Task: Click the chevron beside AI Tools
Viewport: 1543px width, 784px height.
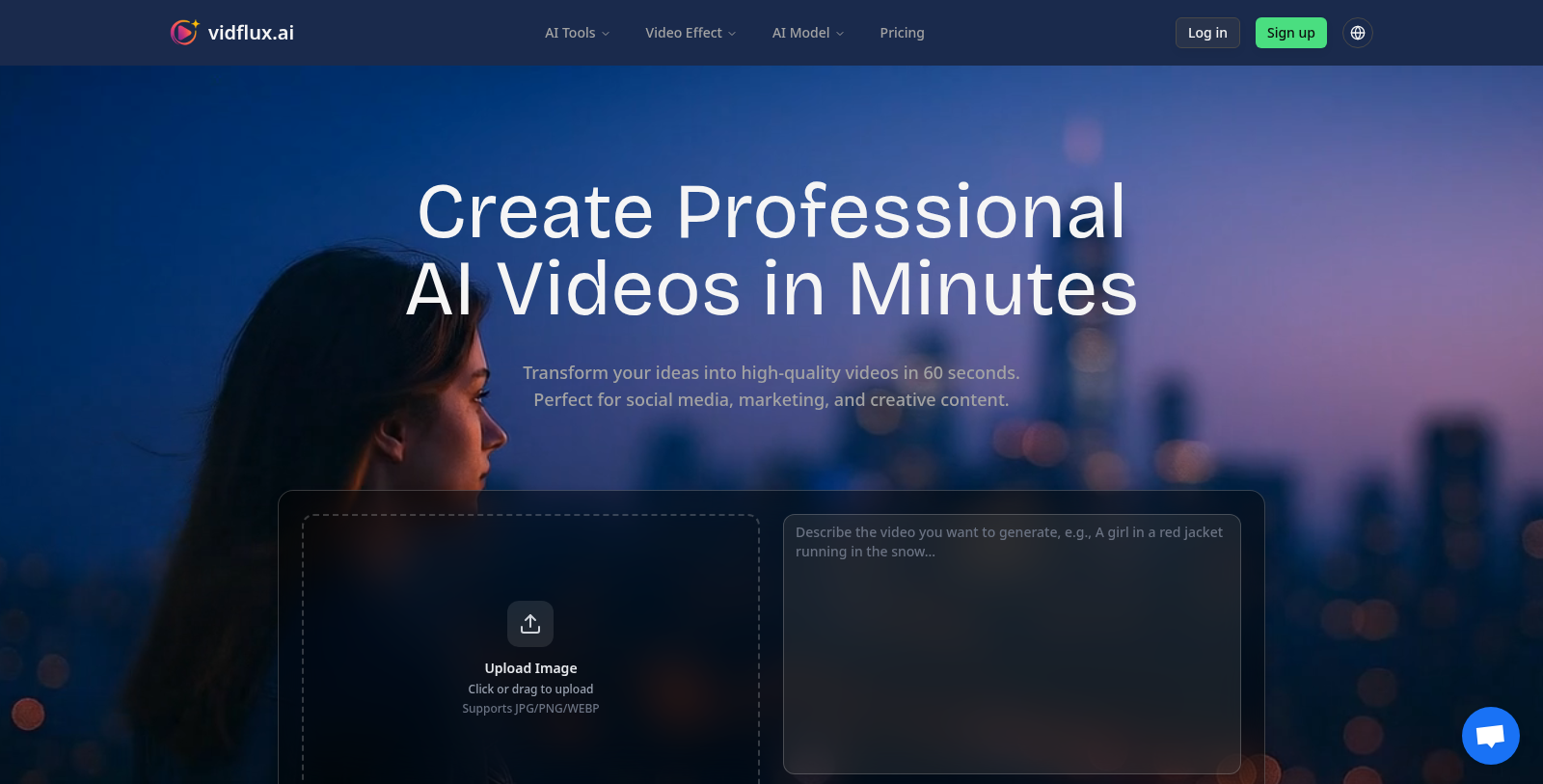Action: (x=606, y=34)
